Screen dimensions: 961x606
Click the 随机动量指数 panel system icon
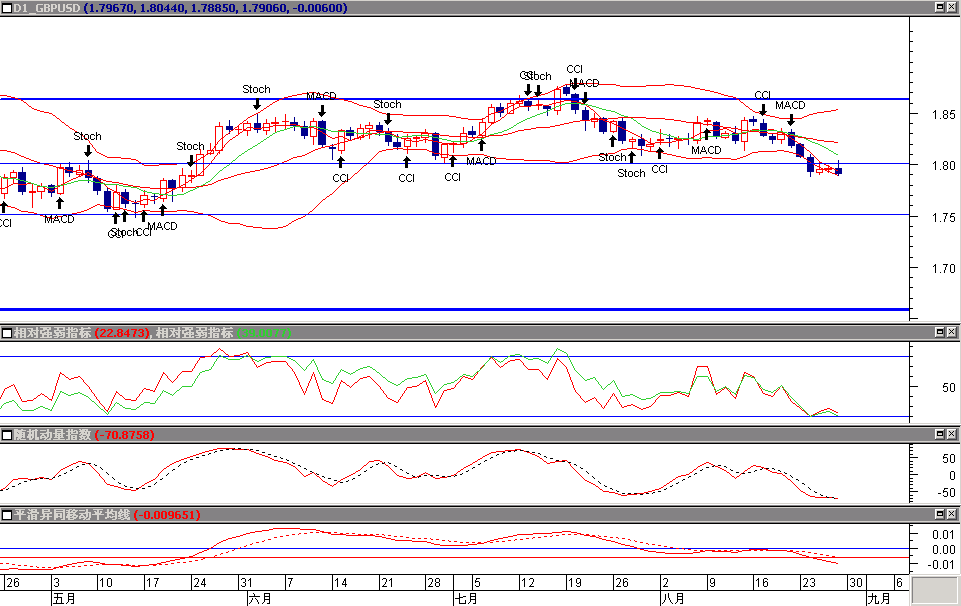click(x=6, y=435)
